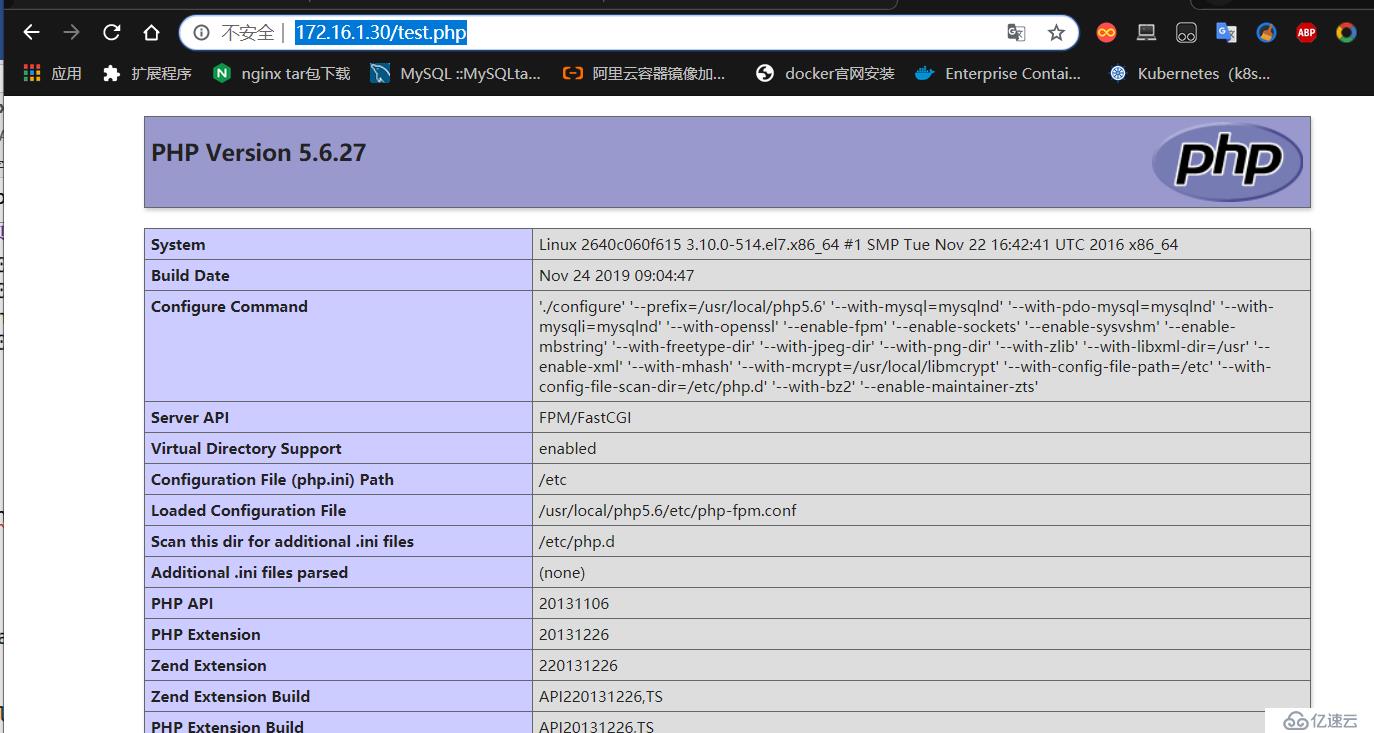
Task: Click the API220131226,TS build value
Action: click(600, 696)
